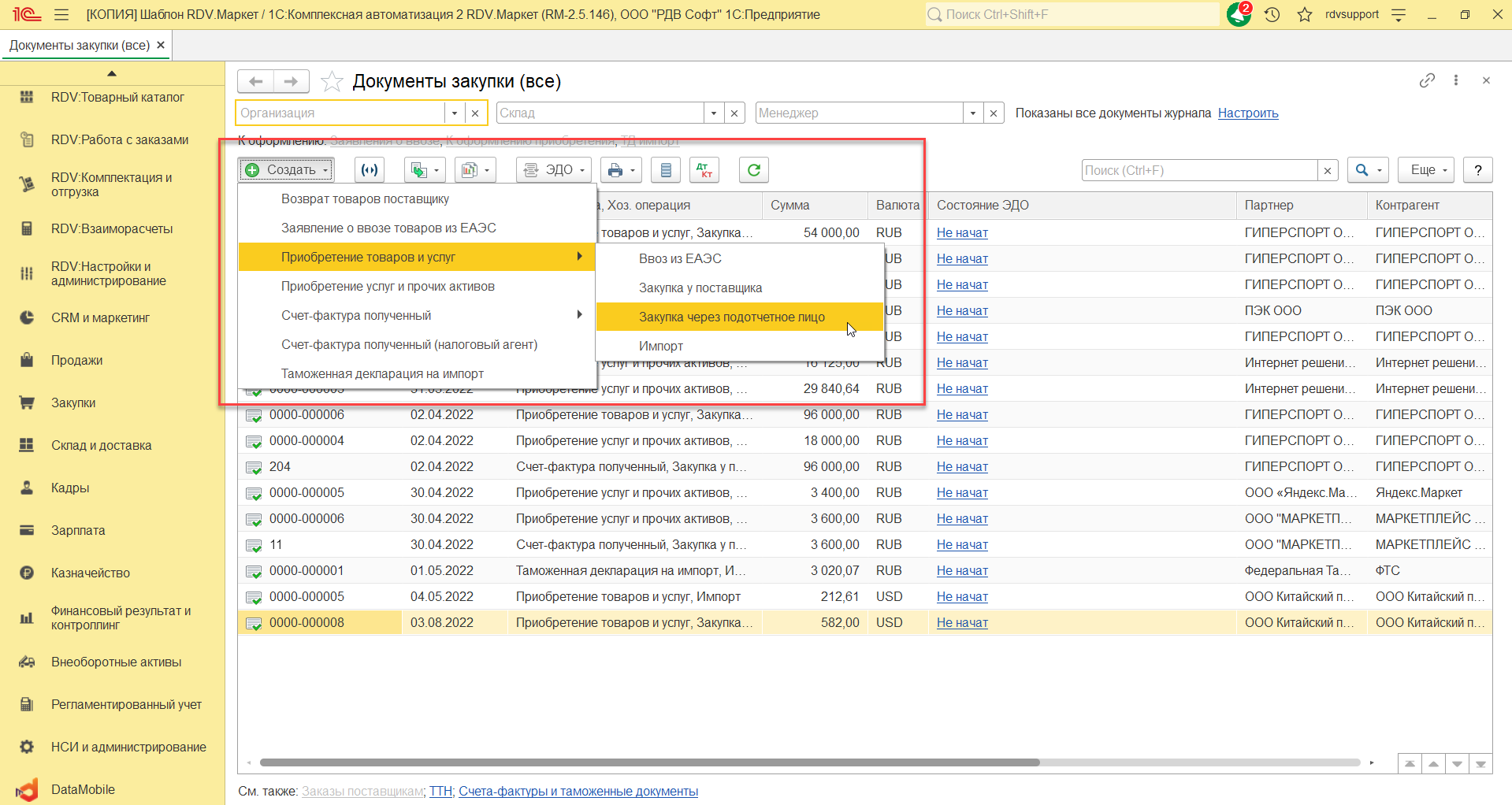Open notifications bell icon

click(1239, 14)
